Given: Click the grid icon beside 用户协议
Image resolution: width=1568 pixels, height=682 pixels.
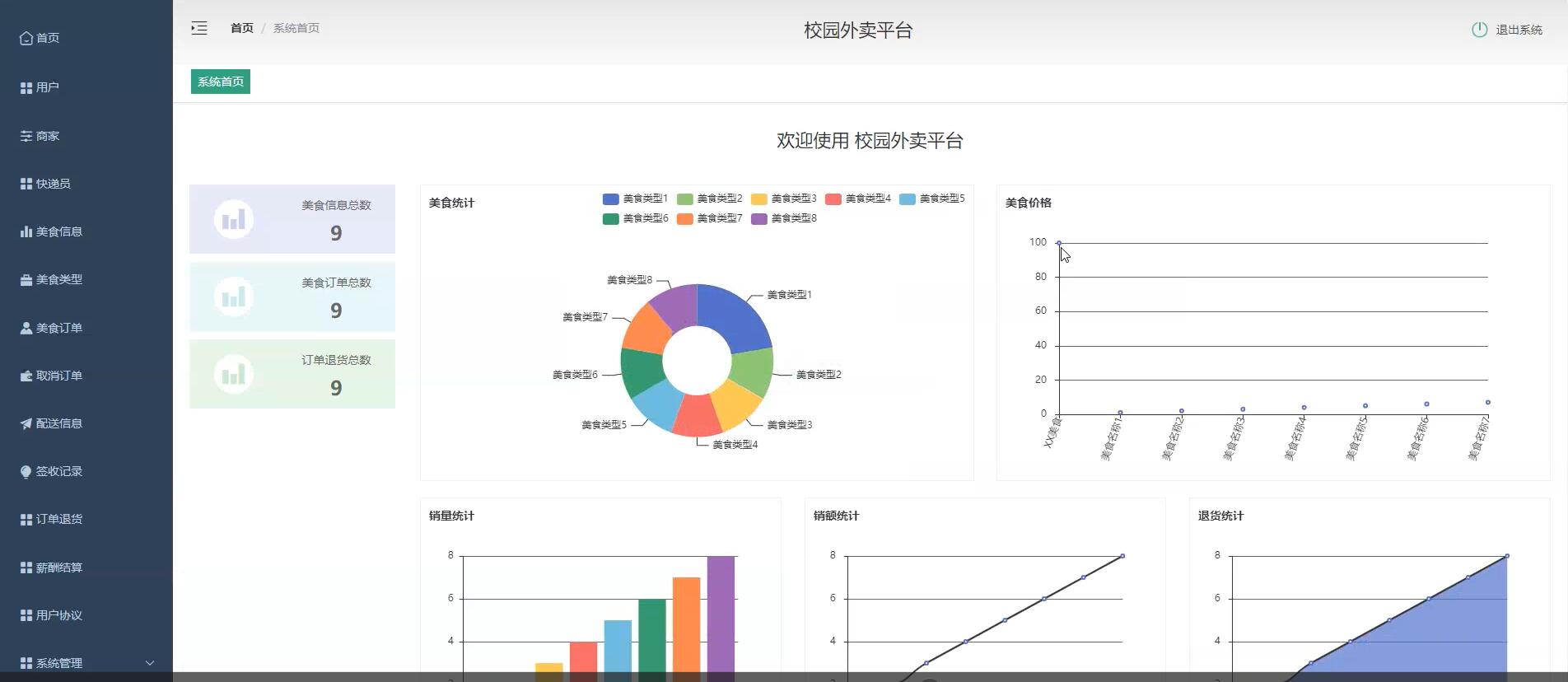Looking at the screenshot, I should pos(26,615).
